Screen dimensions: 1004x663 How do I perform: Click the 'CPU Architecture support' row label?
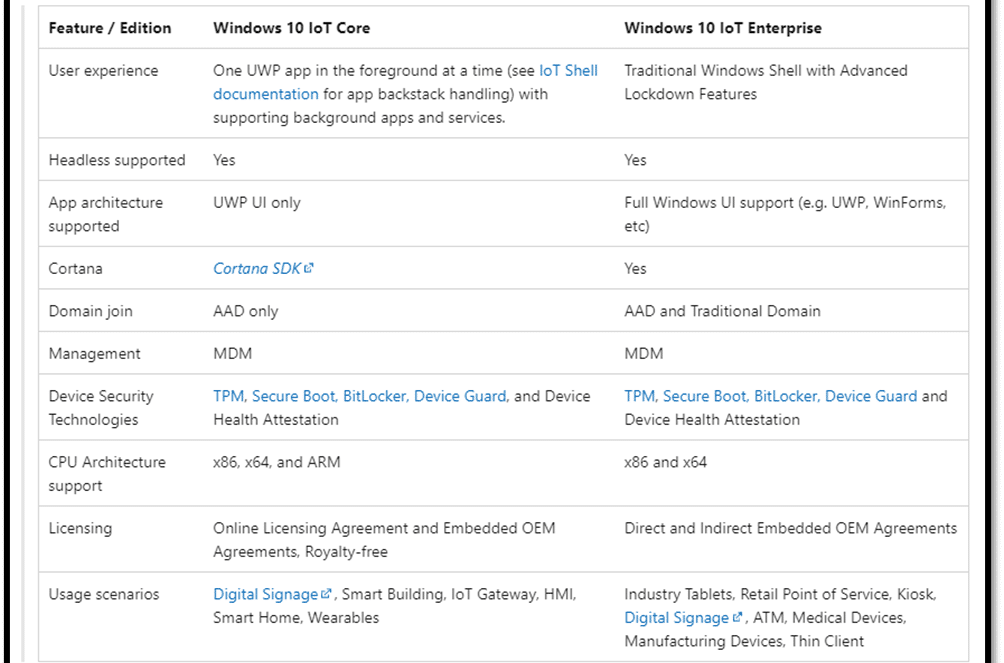(x=107, y=474)
